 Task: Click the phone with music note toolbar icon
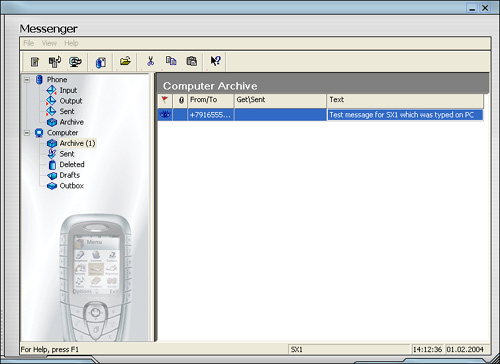click(55, 62)
